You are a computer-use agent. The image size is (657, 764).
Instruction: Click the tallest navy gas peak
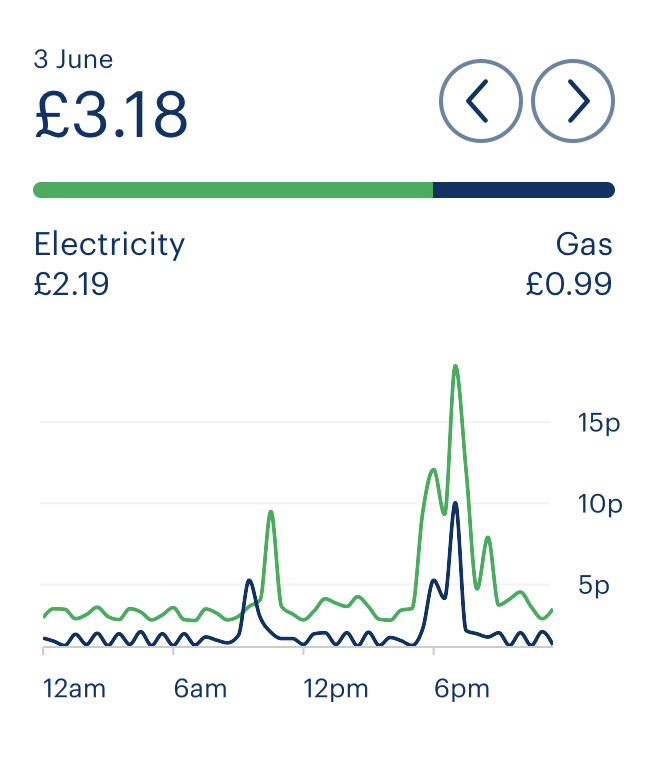(456, 504)
